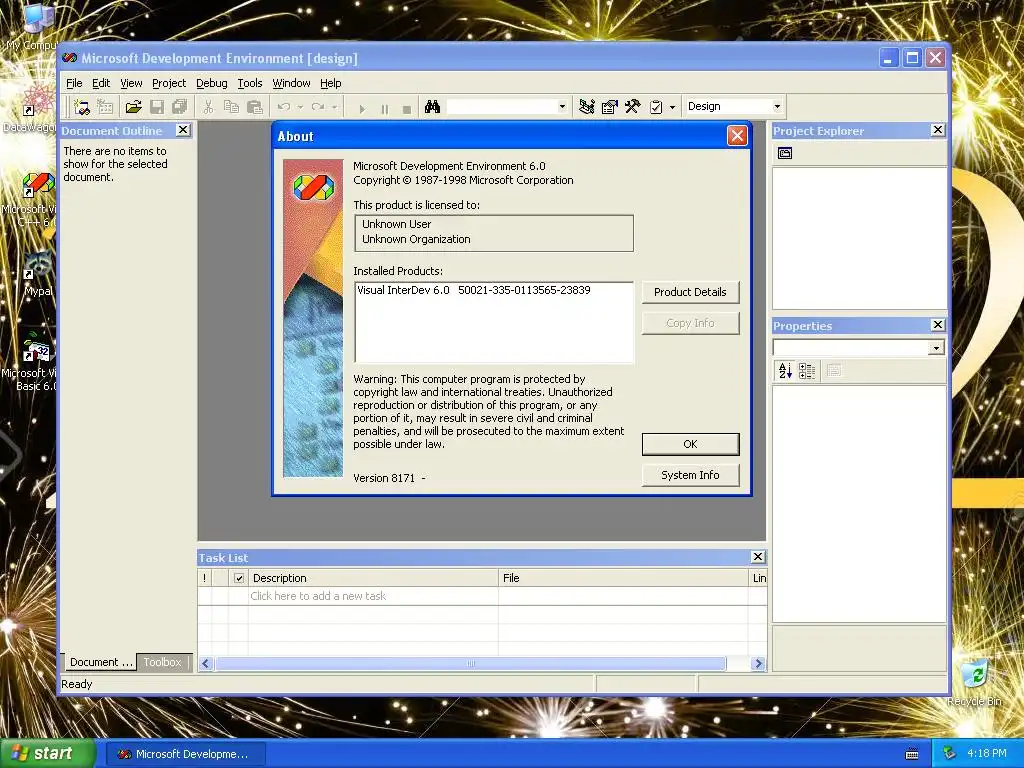Click the Break pause icon

coord(385,109)
